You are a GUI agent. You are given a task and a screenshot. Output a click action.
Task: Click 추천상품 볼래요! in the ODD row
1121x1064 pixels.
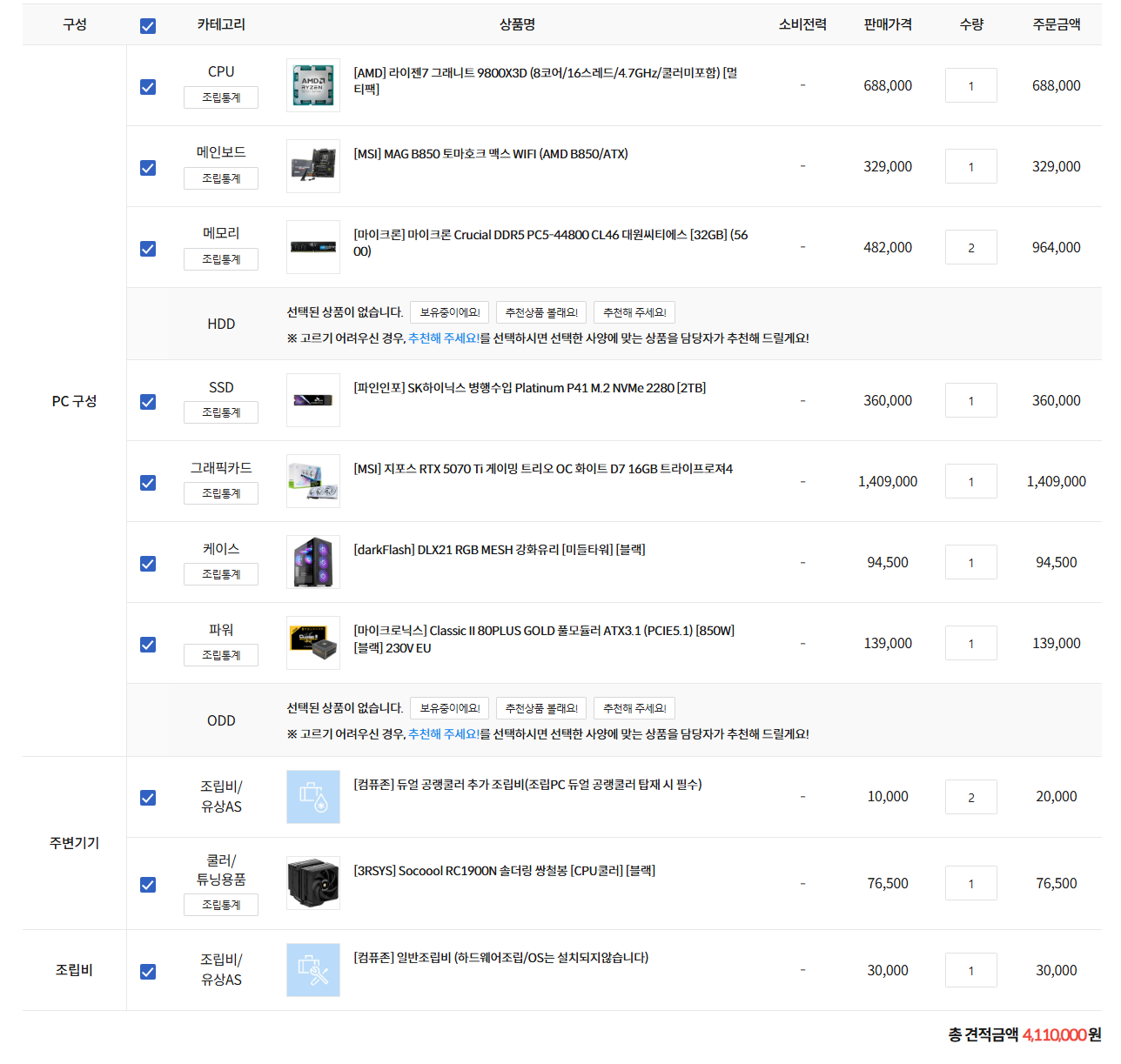pyautogui.click(x=541, y=708)
